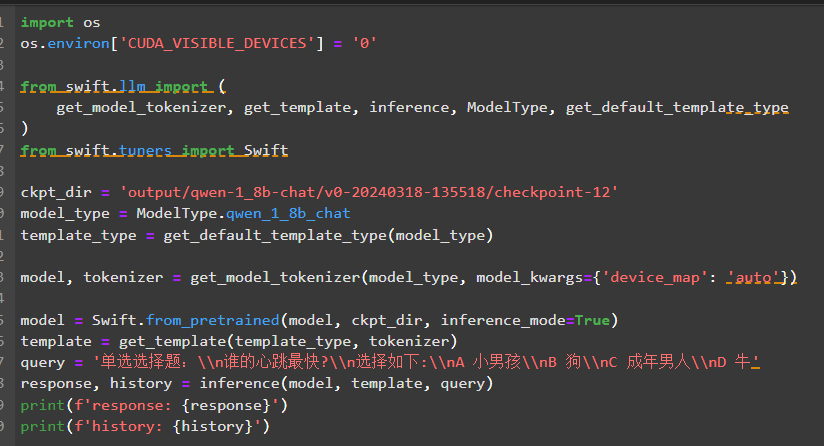Screen dimensions: 824x446
Task: Click 'qwen_1_8b_chat' model type attribute
Action: [x=289, y=213]
